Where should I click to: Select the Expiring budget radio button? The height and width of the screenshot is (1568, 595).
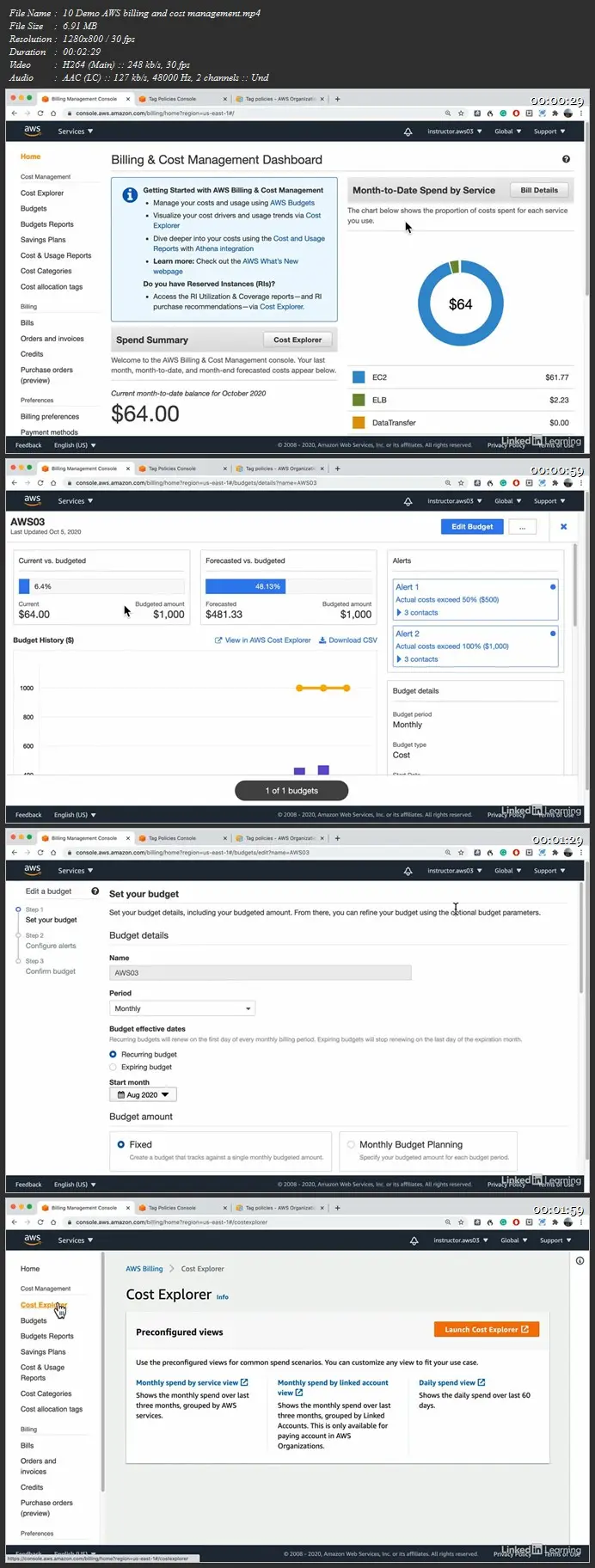pos(113,1067)
